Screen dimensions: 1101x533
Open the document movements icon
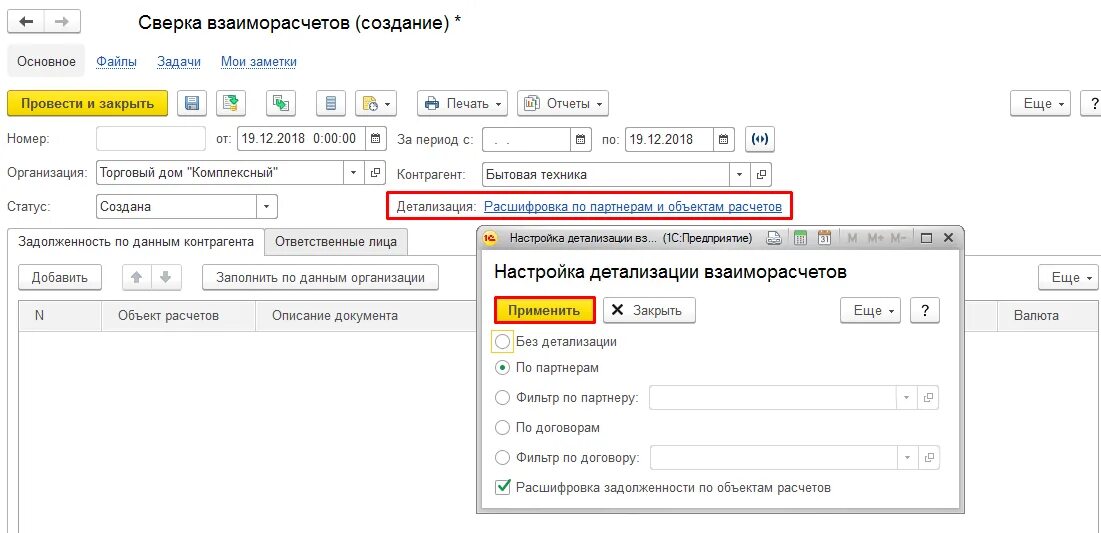[280, 103]
